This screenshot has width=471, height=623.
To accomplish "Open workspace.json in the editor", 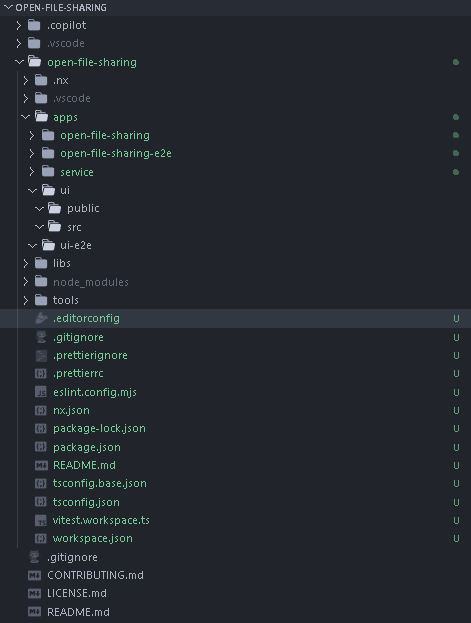I will pos(93,538).
